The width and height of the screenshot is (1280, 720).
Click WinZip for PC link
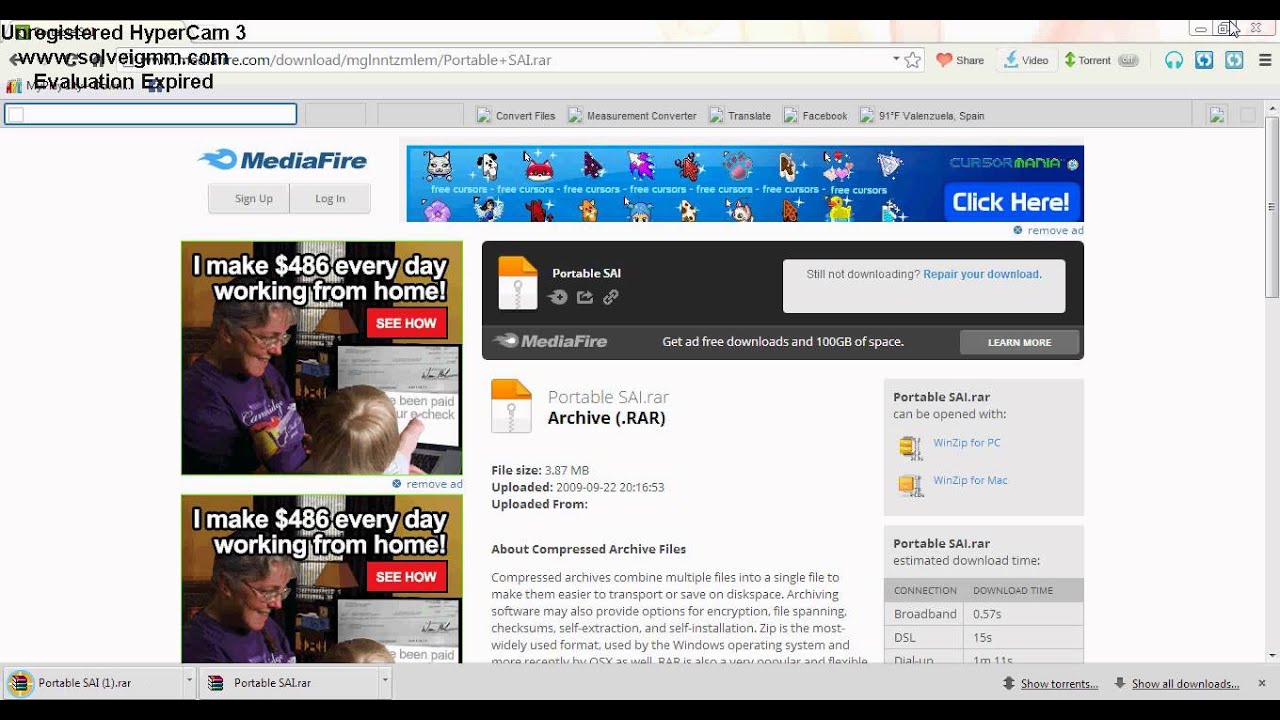(966, 443)
